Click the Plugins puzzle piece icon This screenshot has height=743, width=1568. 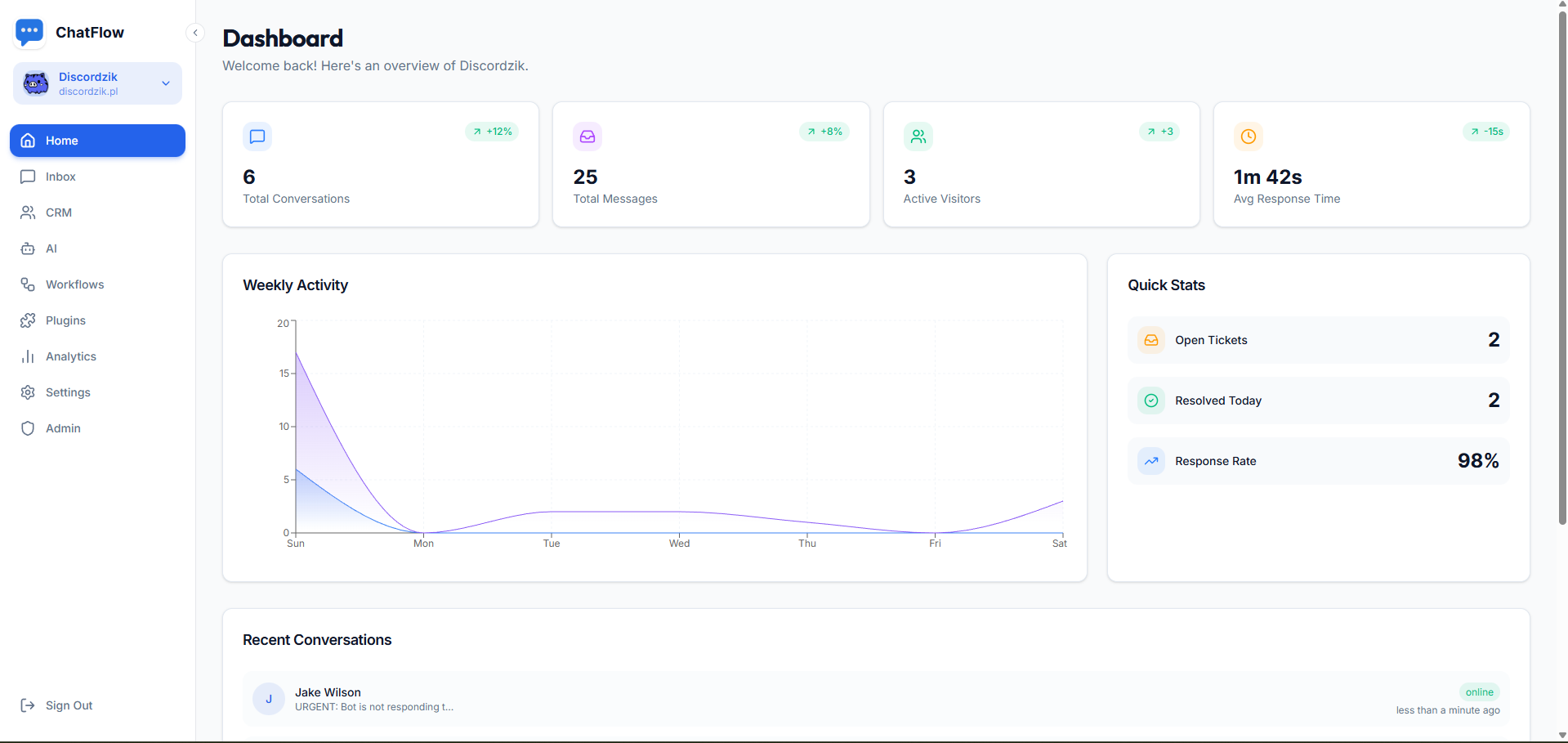pyautogui.click(x=28, y=320)
